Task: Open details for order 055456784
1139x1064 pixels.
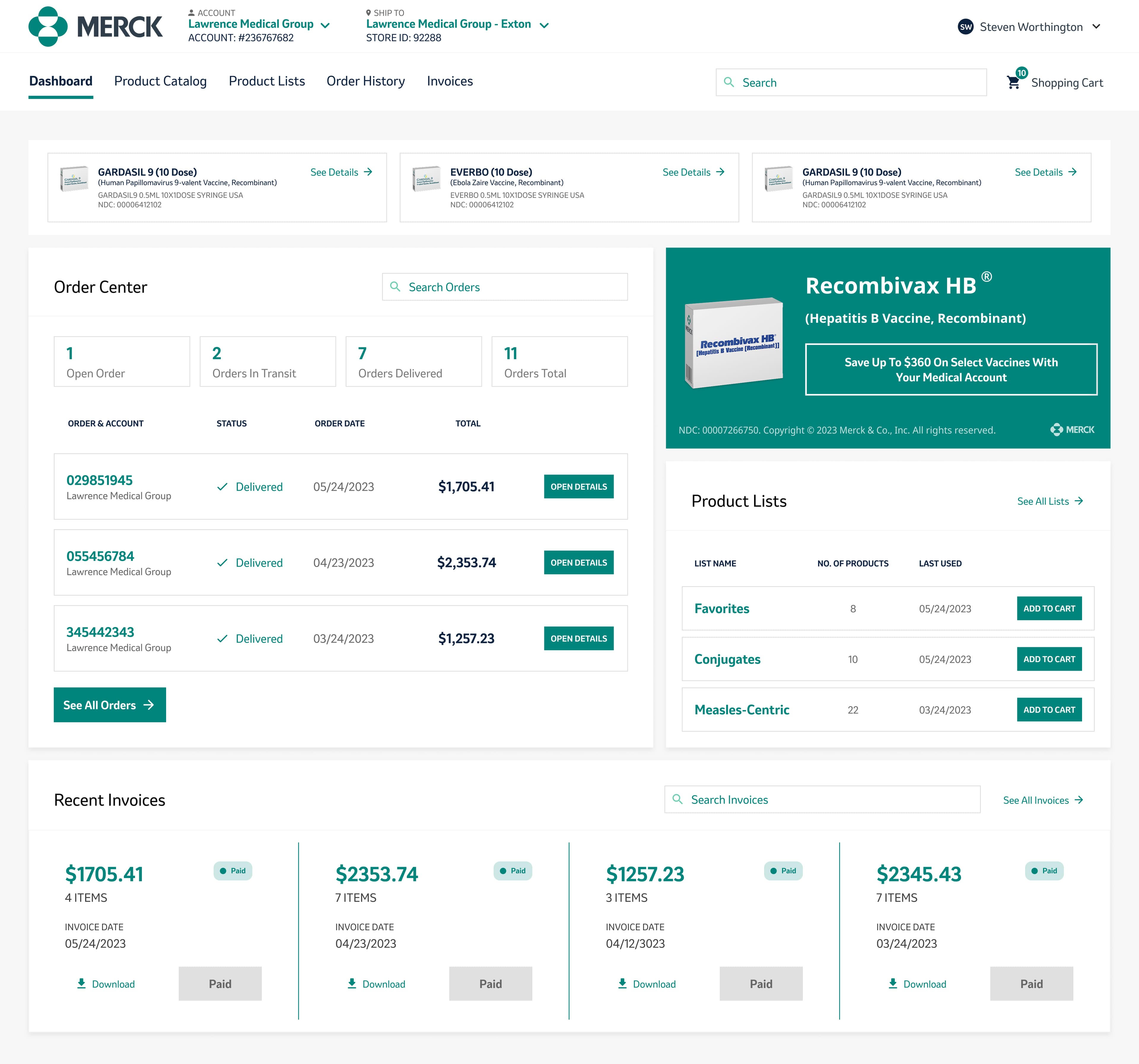Action: click(x=579, y=563)
